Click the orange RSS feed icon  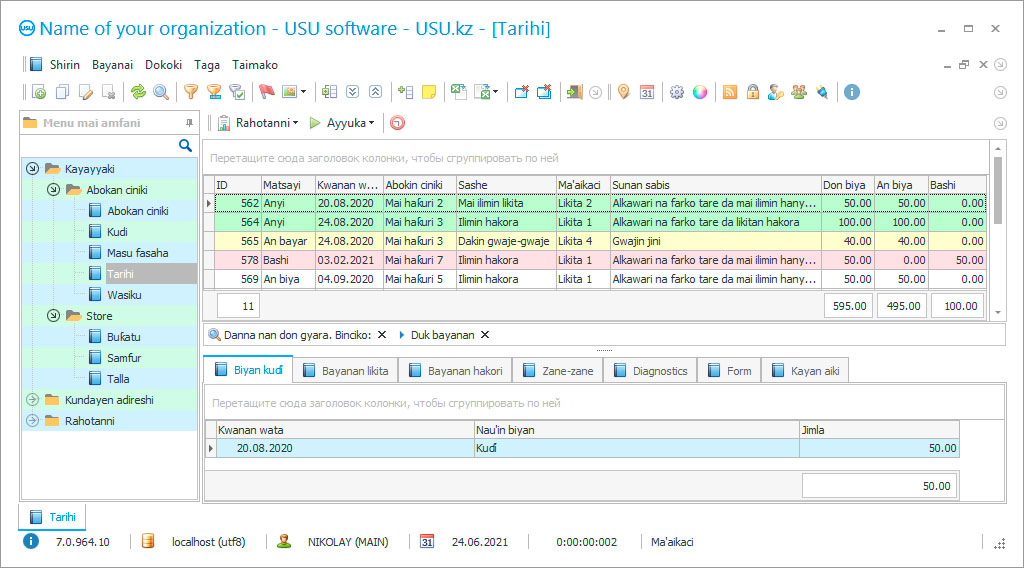pyautogui.click(x=730, y=92)
